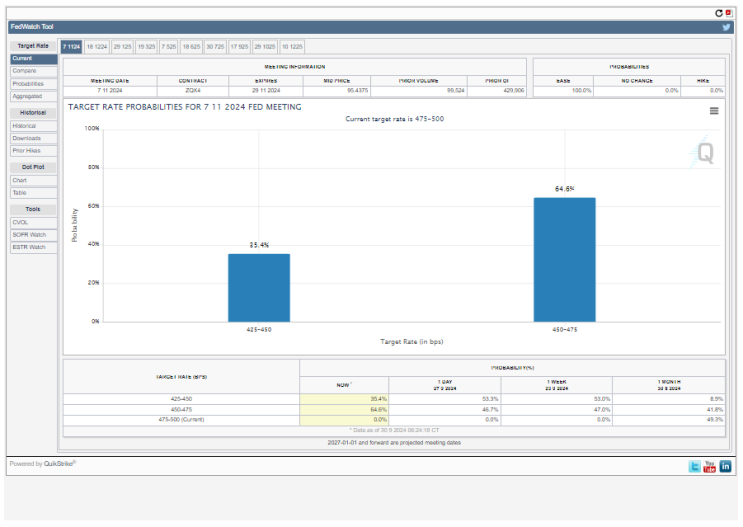743x527 pixels.
Task: Select Aggregated under Target Rate
Action: pyautogui.click(x=34, y=97)
